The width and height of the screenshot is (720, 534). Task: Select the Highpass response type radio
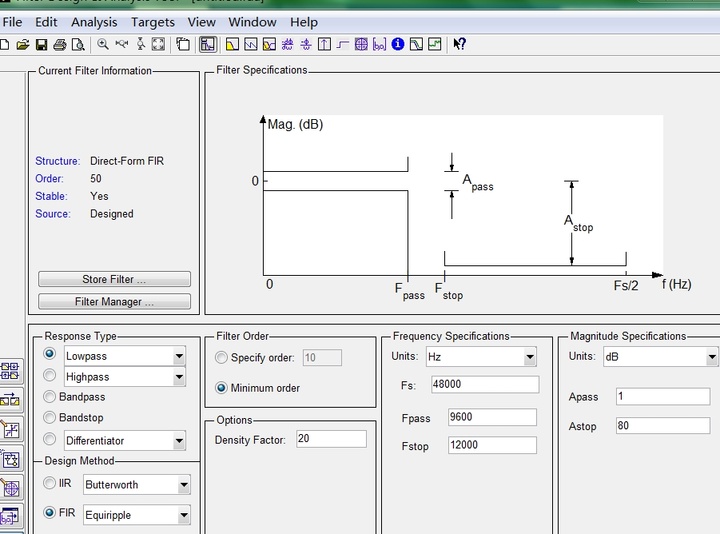(x=50, y=376)
